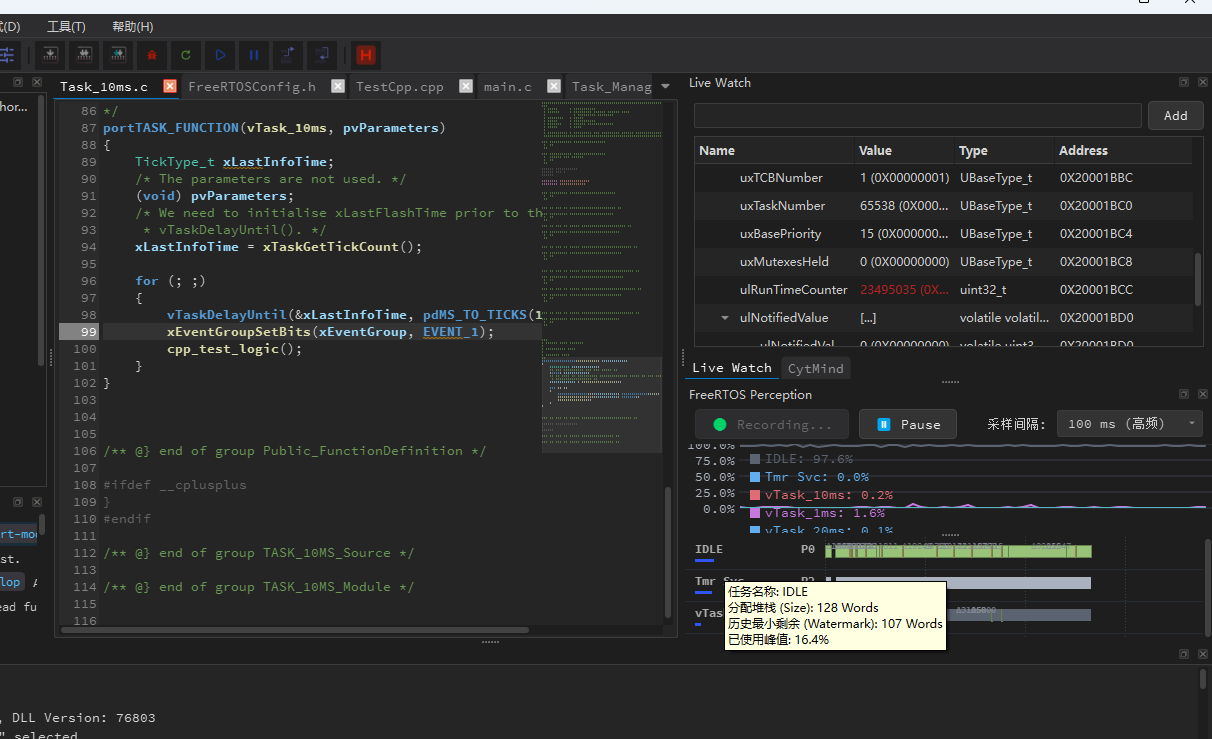Click the blue run (play) toolbar icon
The image size is (1212, 739).
pyautogui.click(x=220, y=55)
